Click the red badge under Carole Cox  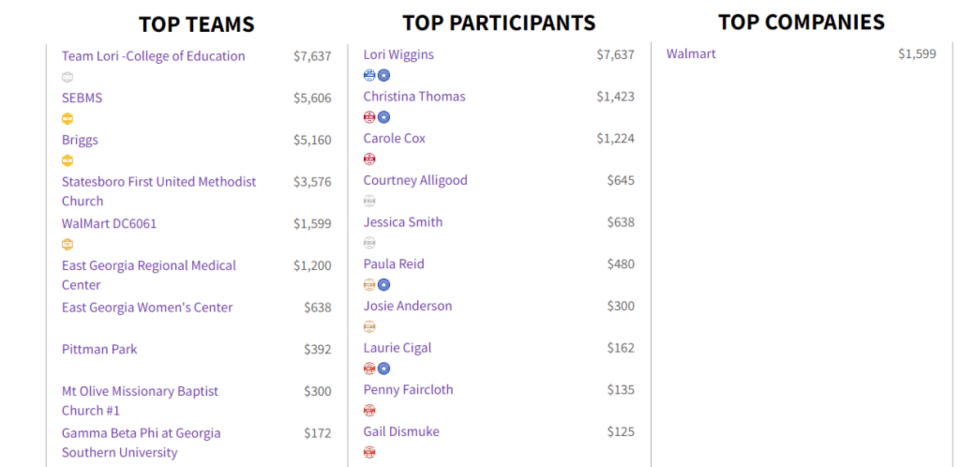(x=369, y=159)
